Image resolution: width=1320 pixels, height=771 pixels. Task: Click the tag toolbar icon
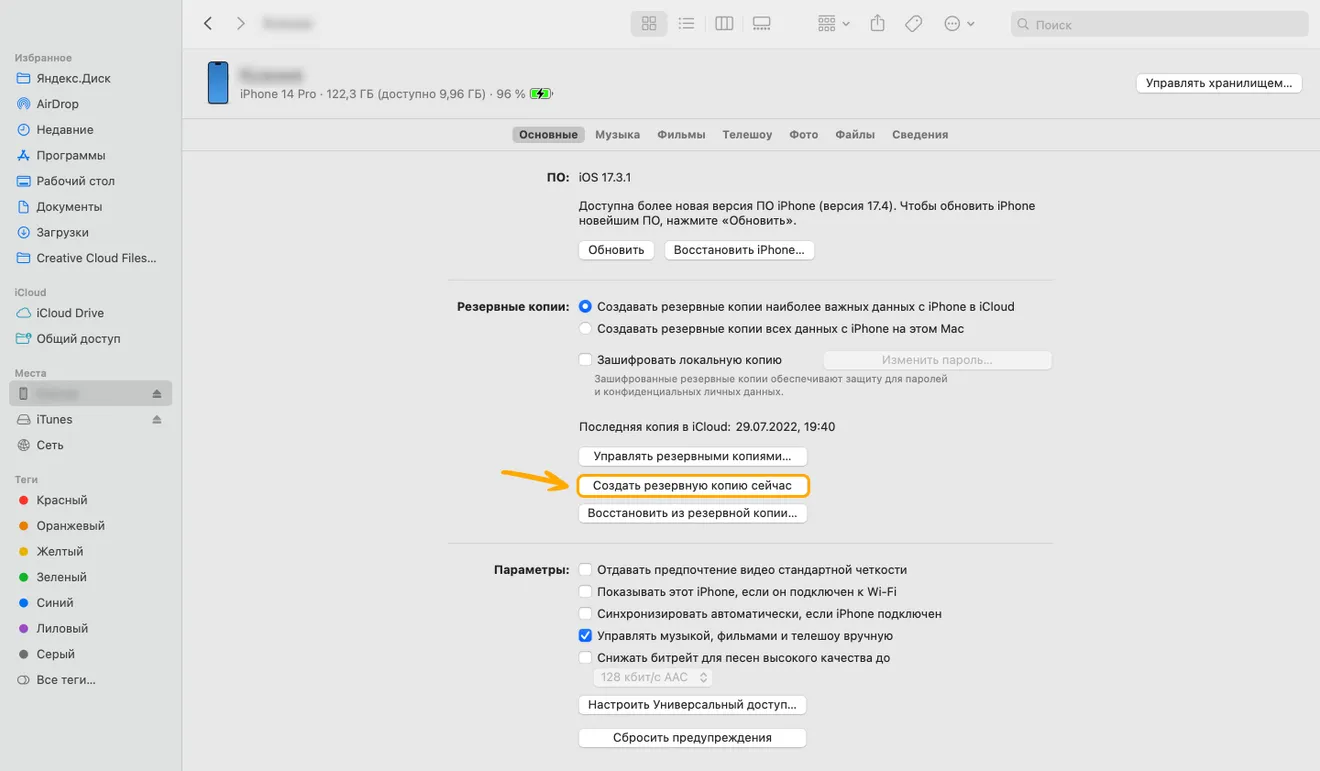[913, 23]
